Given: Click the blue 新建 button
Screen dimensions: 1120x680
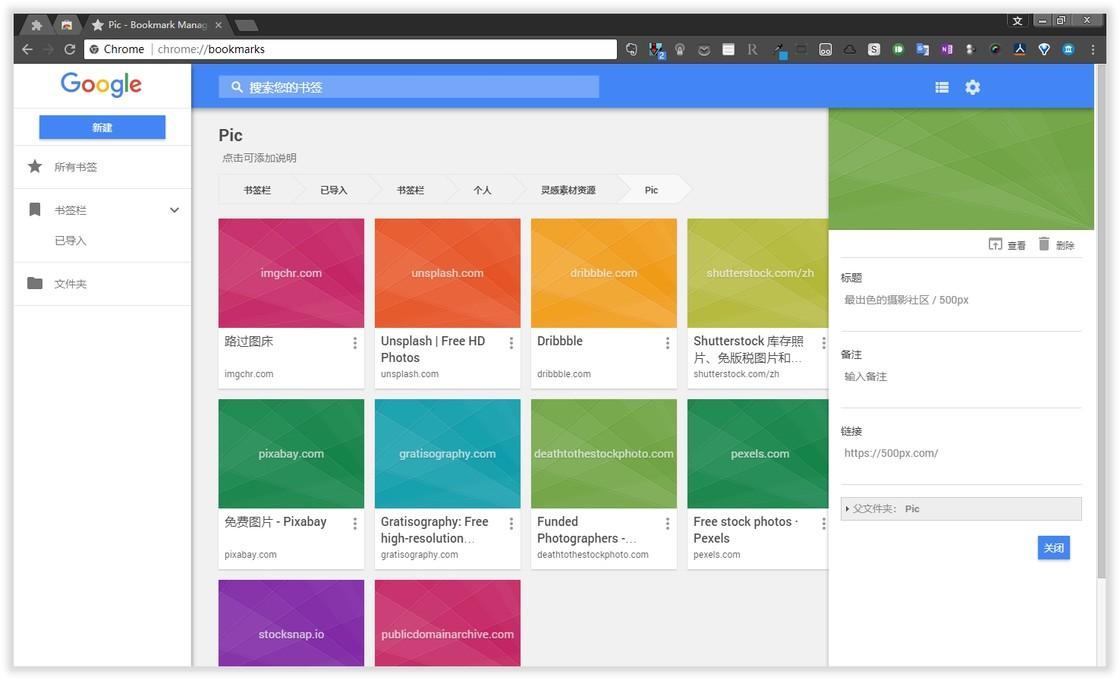Looking at the screenshot, I should pyautogui.click(x=102, y=127).
